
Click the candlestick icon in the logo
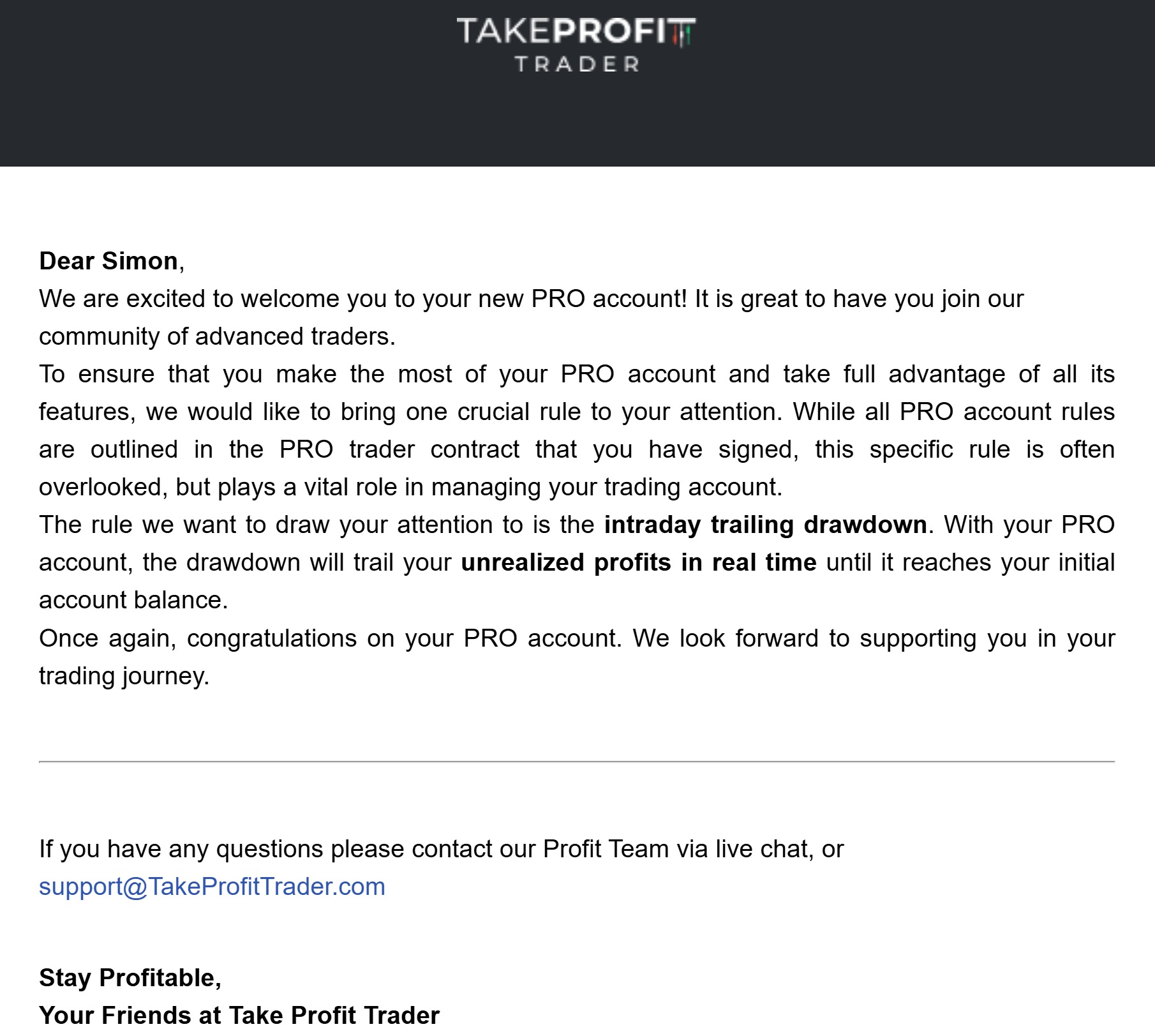[x=684, y=33]
